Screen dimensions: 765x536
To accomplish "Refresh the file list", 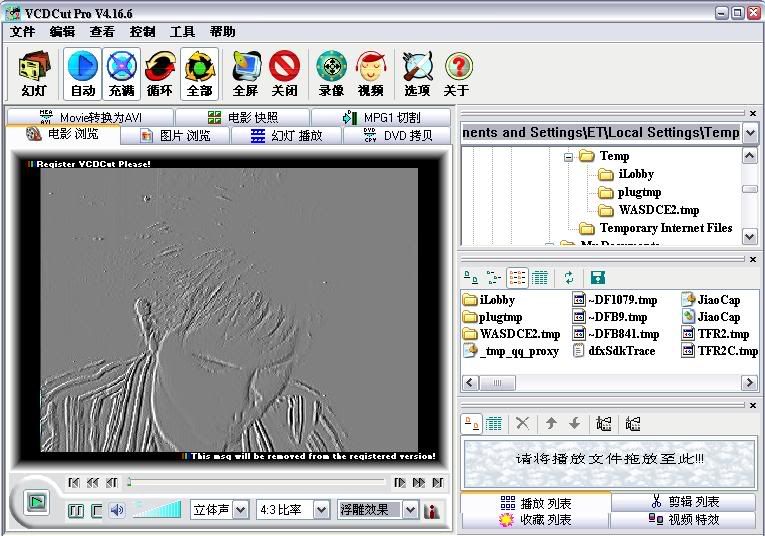I will pos(569,278).
